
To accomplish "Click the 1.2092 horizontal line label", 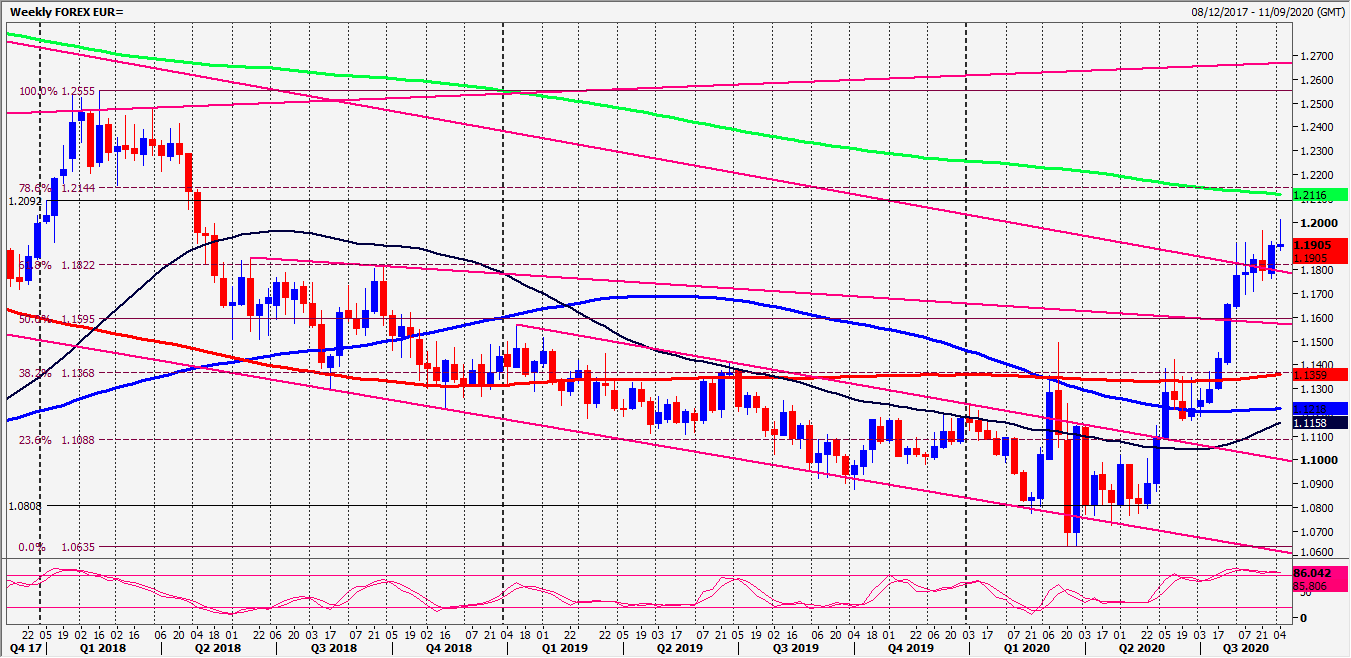I will [25, 201].
